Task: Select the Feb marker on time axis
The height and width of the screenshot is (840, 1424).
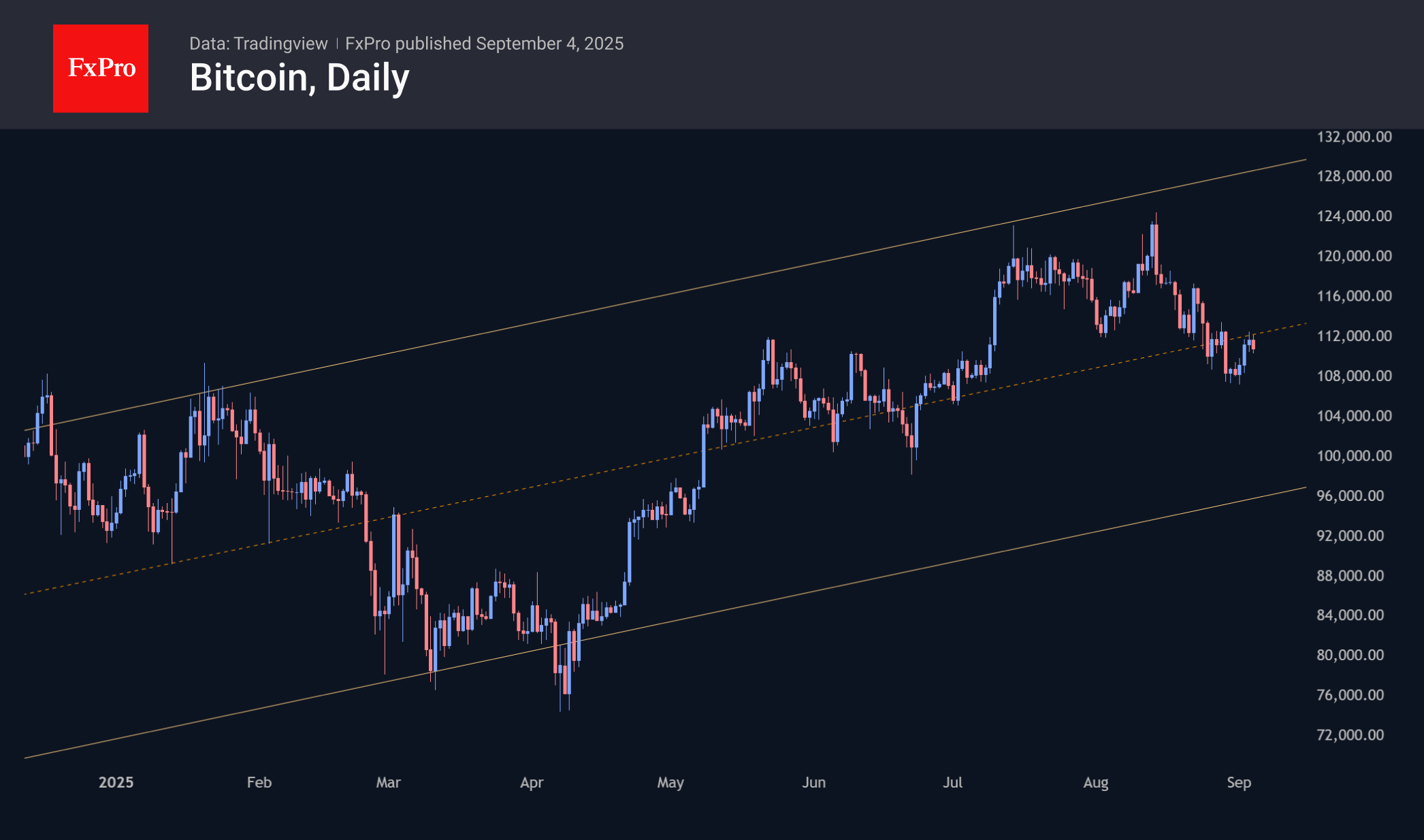Action: click(x=259, y=783)
